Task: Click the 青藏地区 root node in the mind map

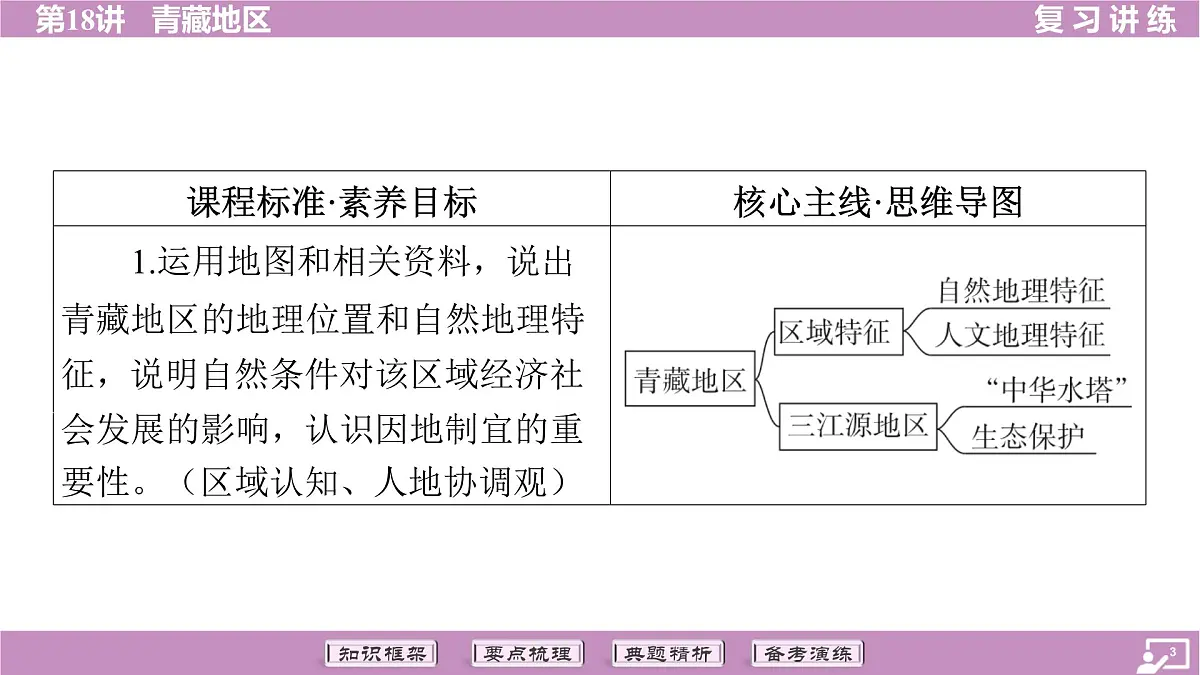Action: tap(691, 378)
